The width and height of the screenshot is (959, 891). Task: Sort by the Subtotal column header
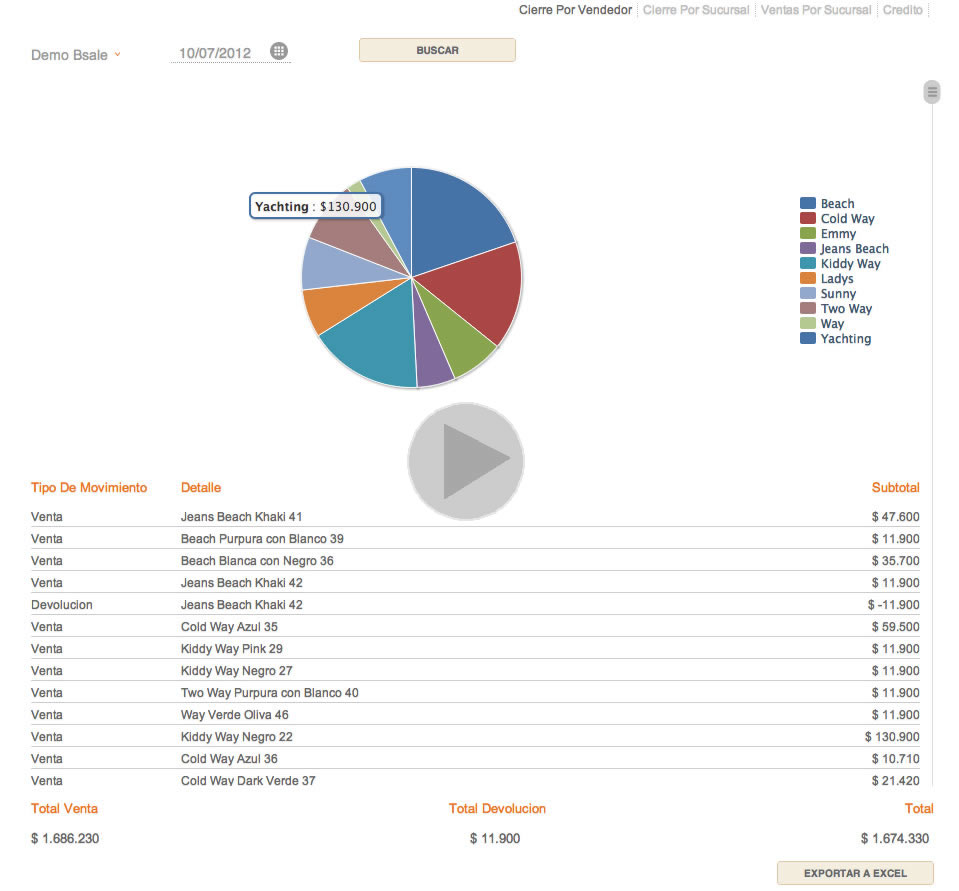pyautogui.click(x=895, y=488)
